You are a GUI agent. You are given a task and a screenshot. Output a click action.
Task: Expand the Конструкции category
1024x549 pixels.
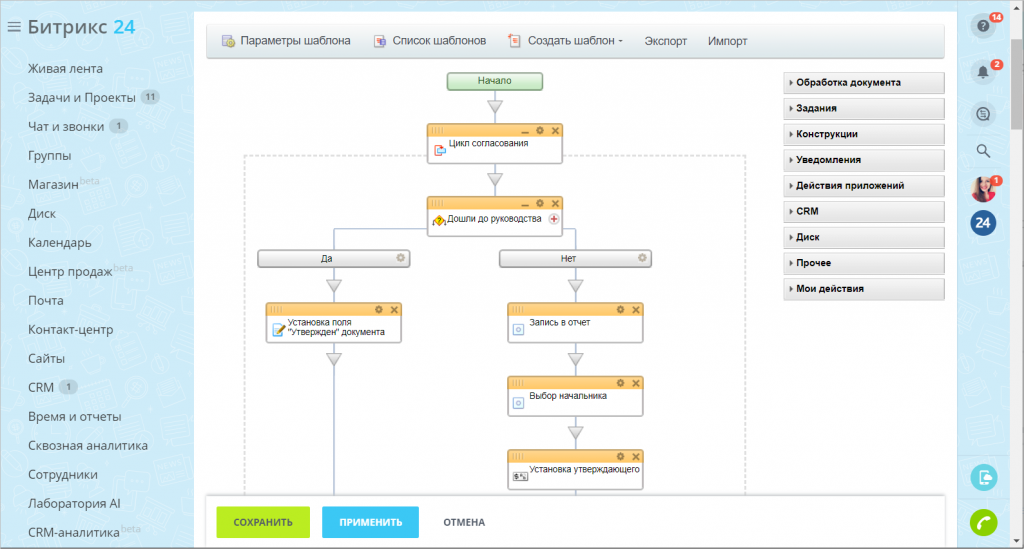pos(863,134)
